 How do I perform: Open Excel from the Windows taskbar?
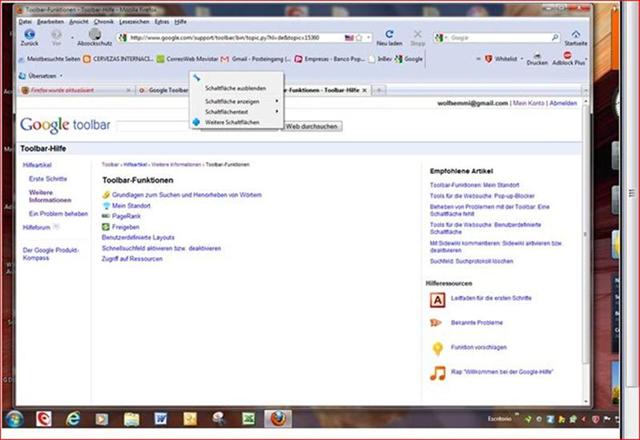(248, 419)
